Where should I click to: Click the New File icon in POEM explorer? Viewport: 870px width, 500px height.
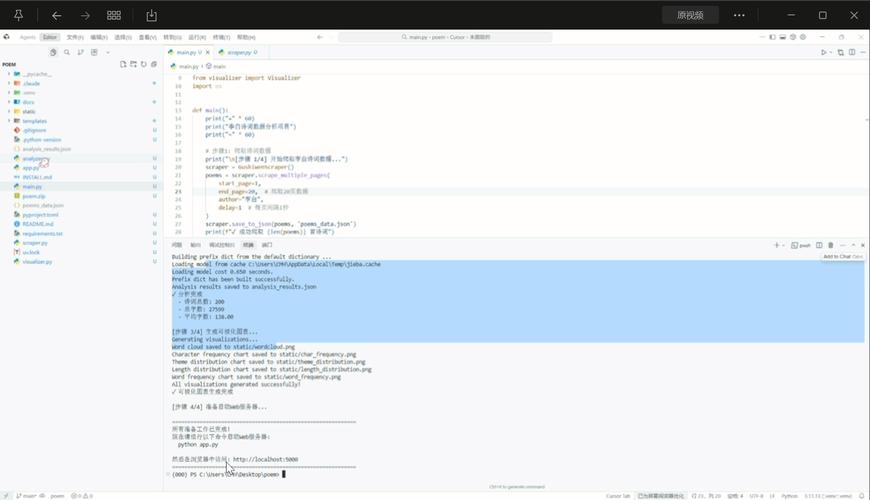[123, 64]
